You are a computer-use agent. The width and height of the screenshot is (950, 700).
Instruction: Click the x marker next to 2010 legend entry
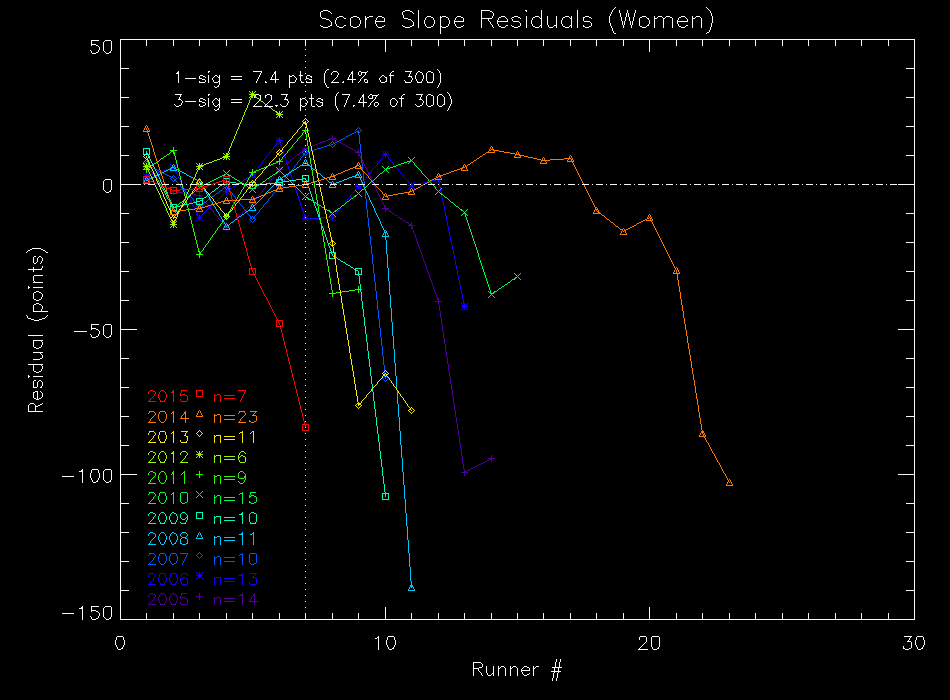(x=199, y=497)
